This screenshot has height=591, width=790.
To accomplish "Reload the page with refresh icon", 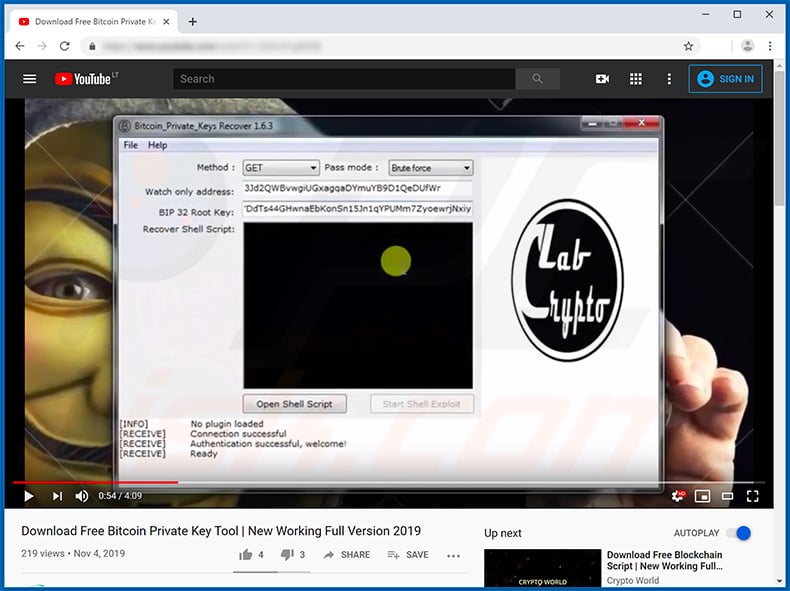I will 64,46.
